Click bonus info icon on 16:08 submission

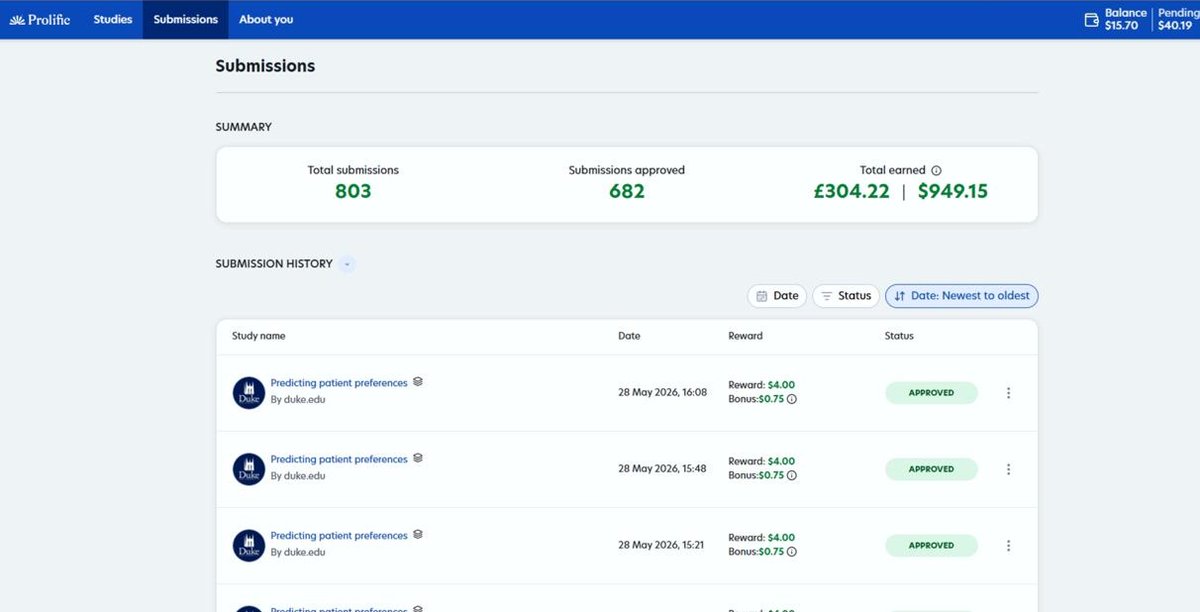[792, 399]
